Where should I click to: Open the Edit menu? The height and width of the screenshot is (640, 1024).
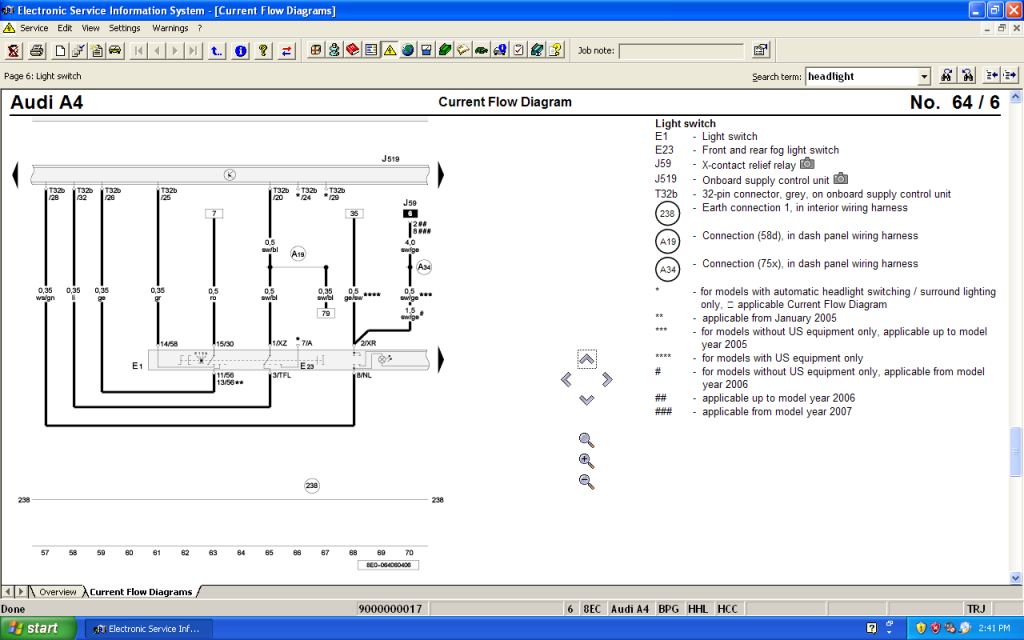click(x=65, y=28)
